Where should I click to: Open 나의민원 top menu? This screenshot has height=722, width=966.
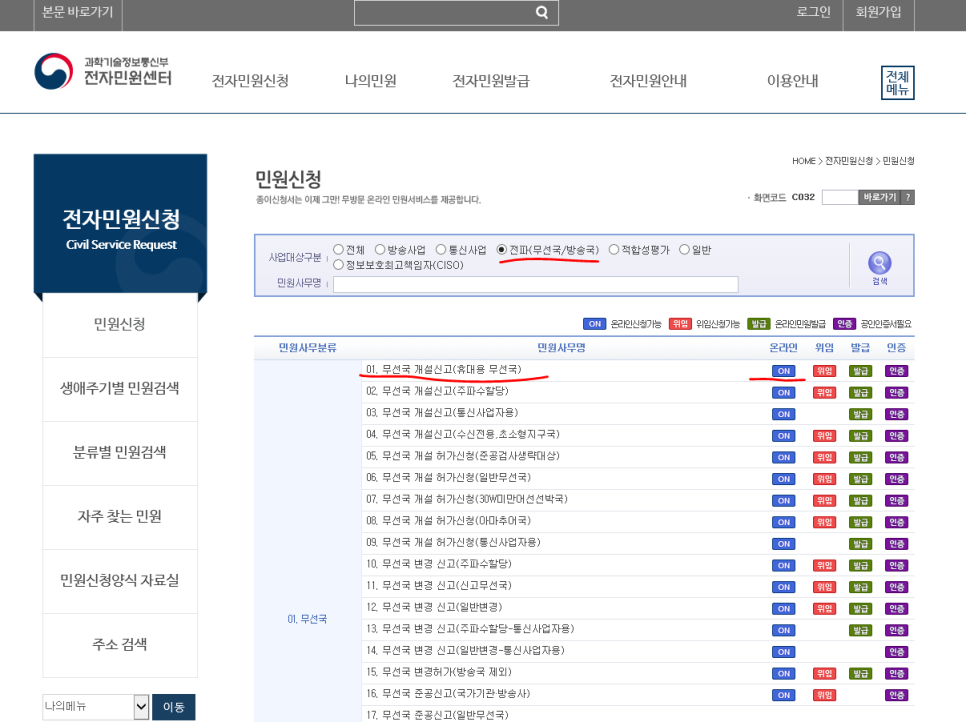[370, 81]
